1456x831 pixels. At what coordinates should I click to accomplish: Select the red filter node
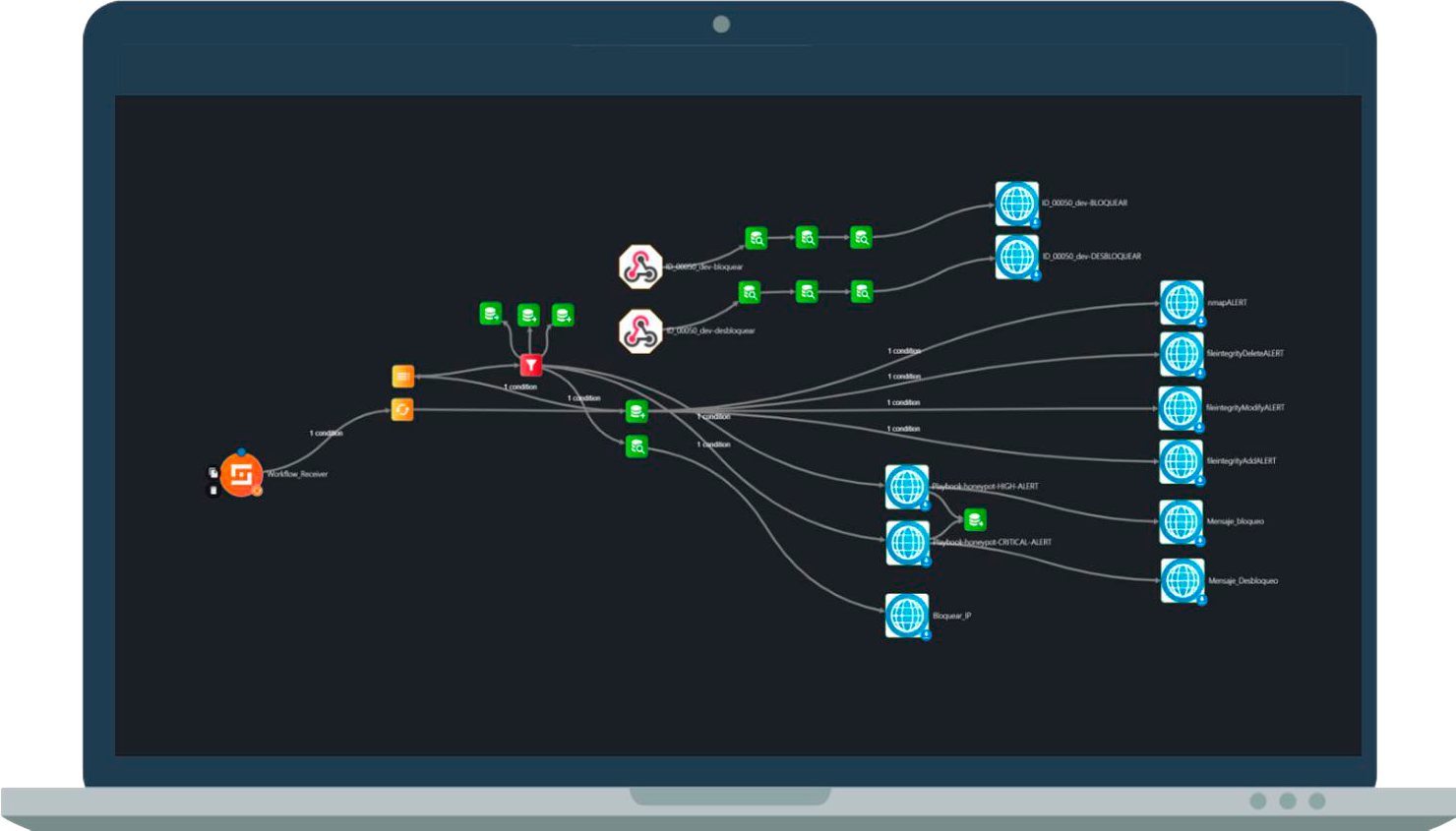531,365
